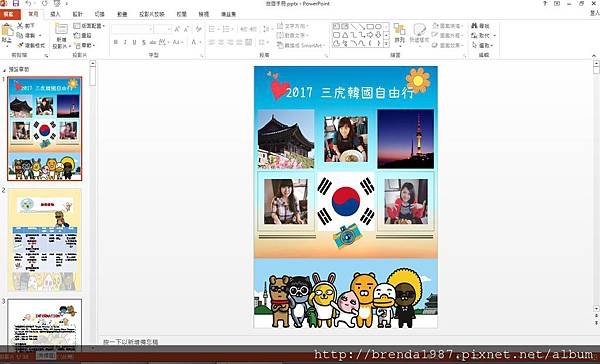600x364 pixels.
Task: Open the Shape Fill dropdown
Action: click(447, 26)
